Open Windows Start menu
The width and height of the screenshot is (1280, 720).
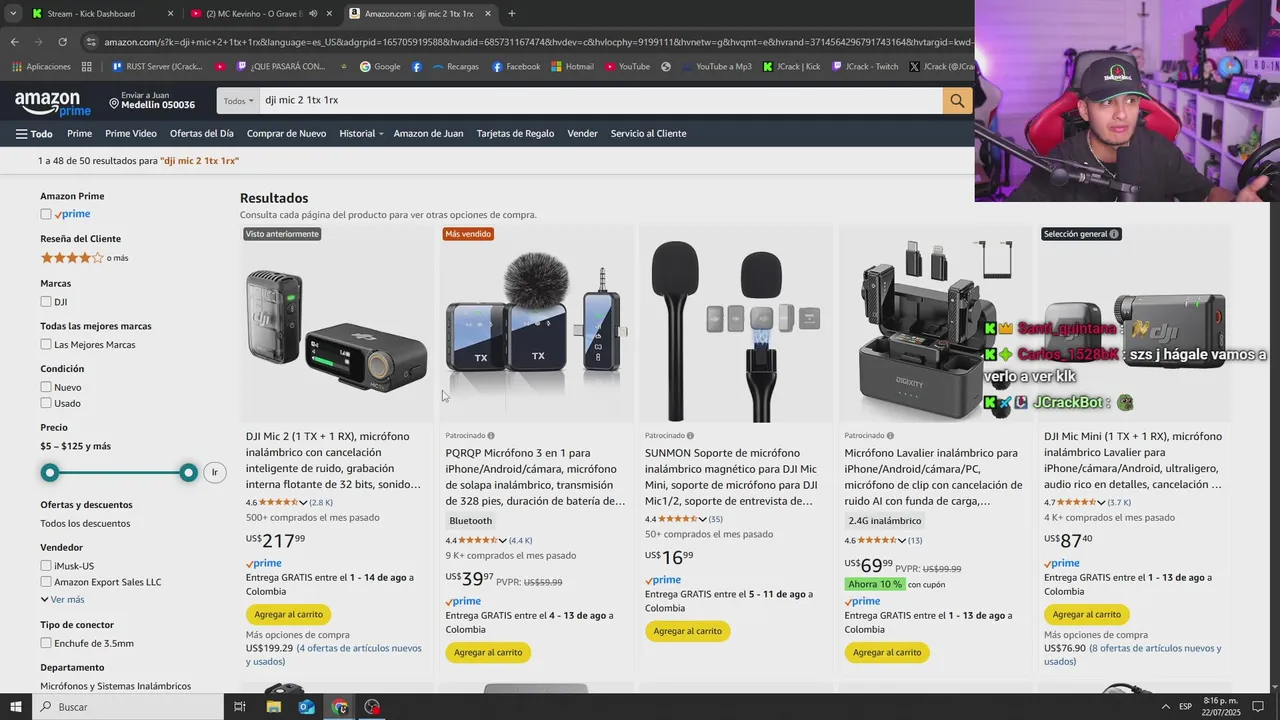[16, 707]
